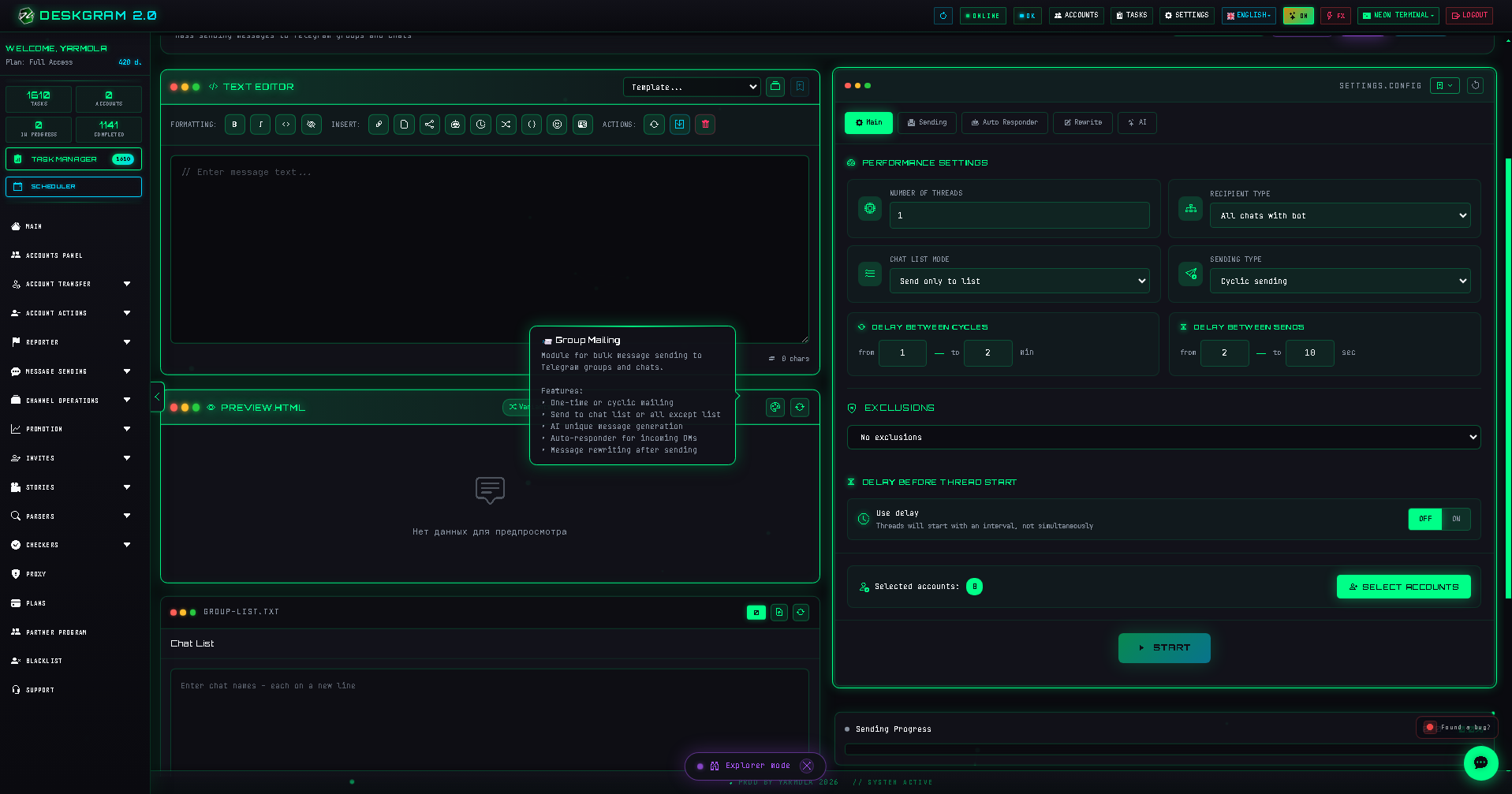Open the palette icon in the Preview.html header
Image resolution: width=1512 pixels, height=794 pixels.
[775, 407]
